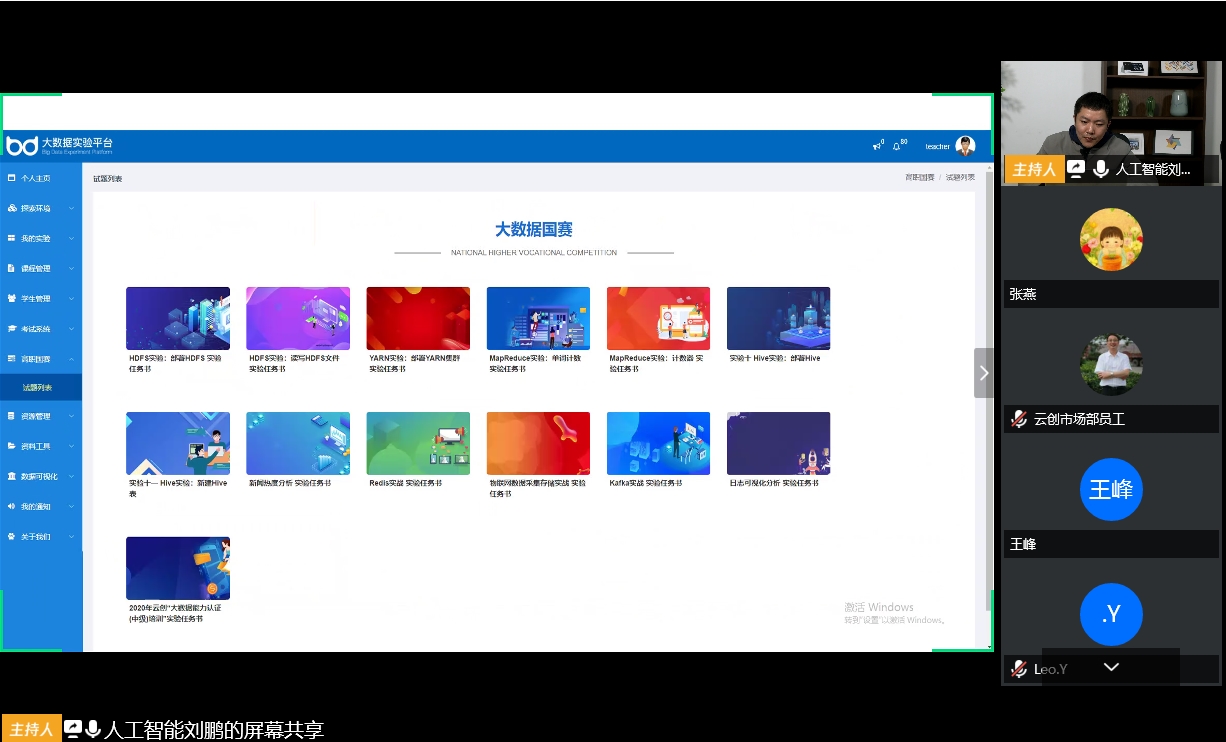Open the Redis实战 实验任务书 thumbnail
The width and height of the screenshot is (1226, 742).
(x=418, y=443)
